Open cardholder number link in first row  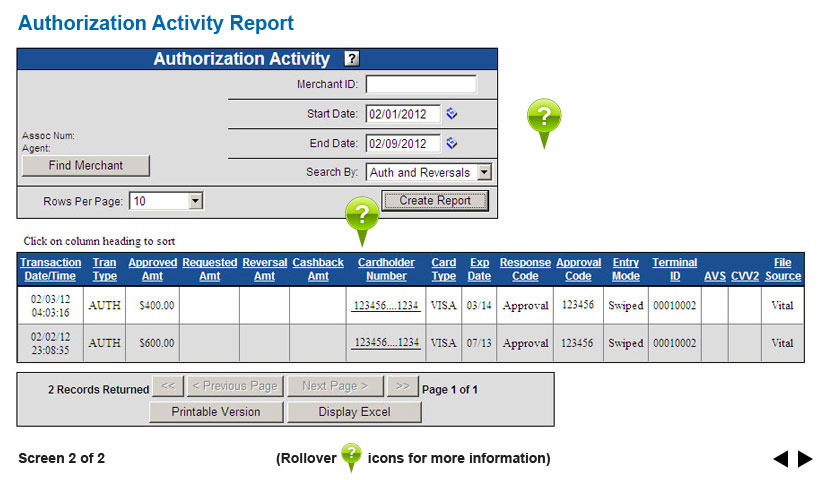tap(386, 305)
